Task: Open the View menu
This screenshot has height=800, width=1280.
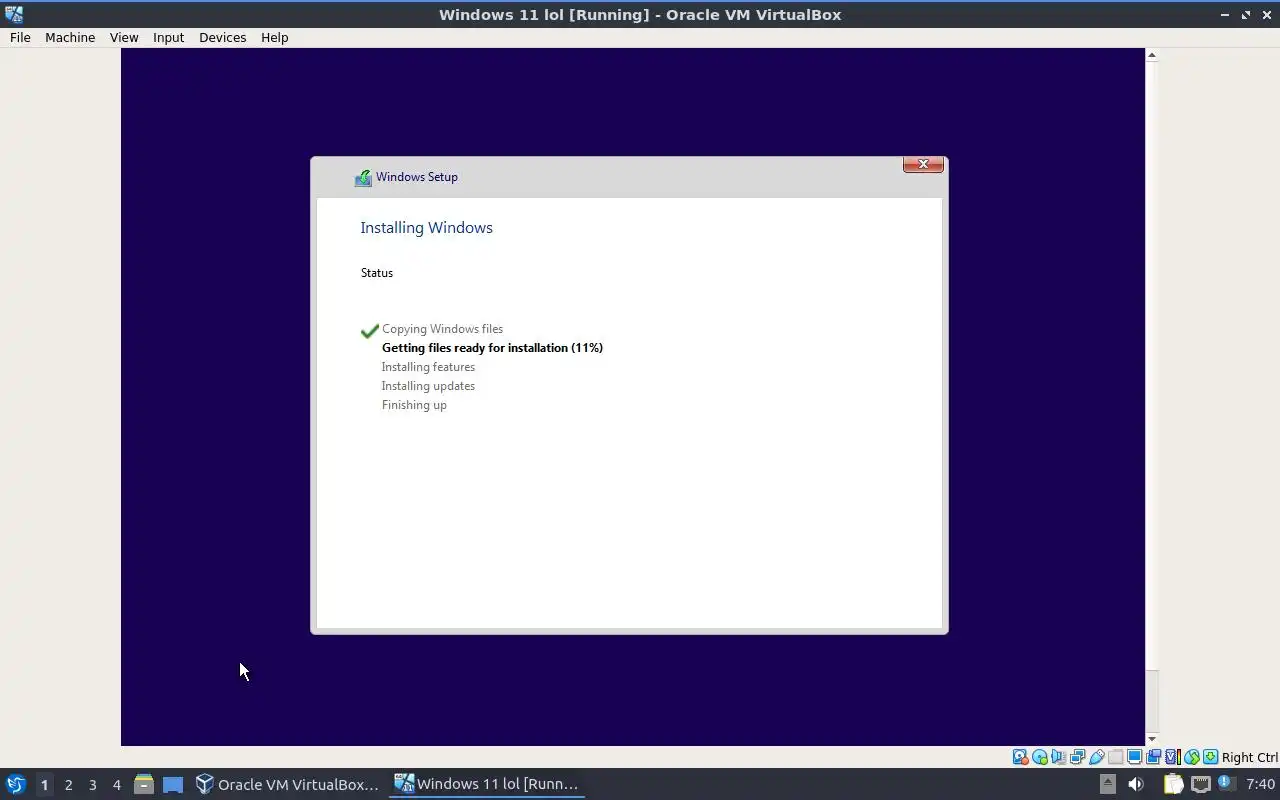Action: (x=124, y=37)
